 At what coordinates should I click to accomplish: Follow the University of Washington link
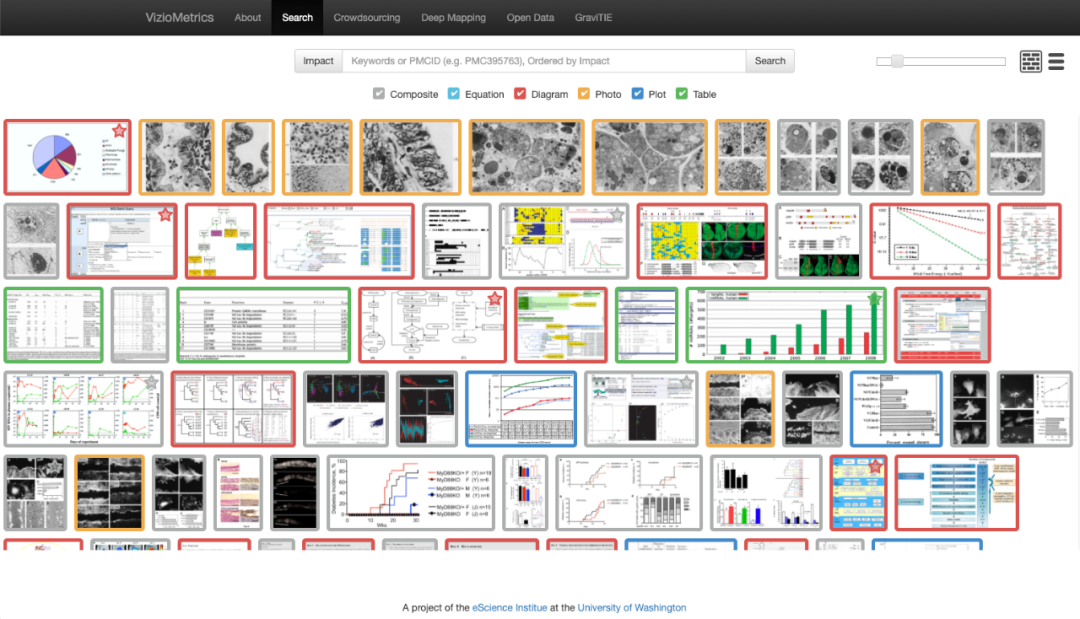point(632,607)
